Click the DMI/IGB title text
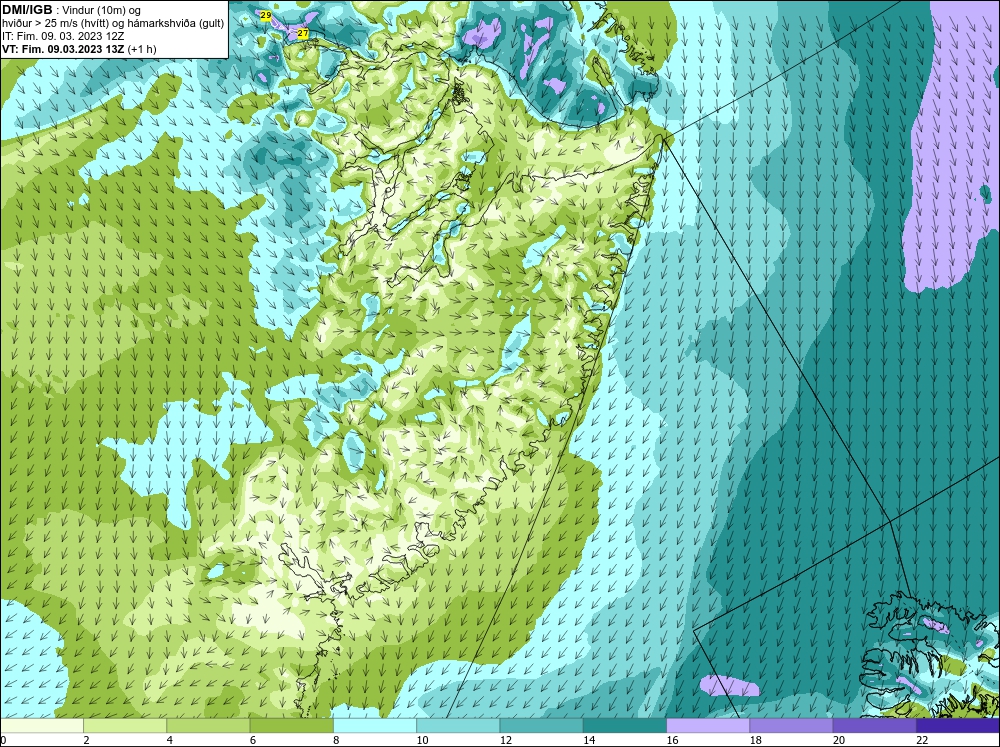 [27, 10]
